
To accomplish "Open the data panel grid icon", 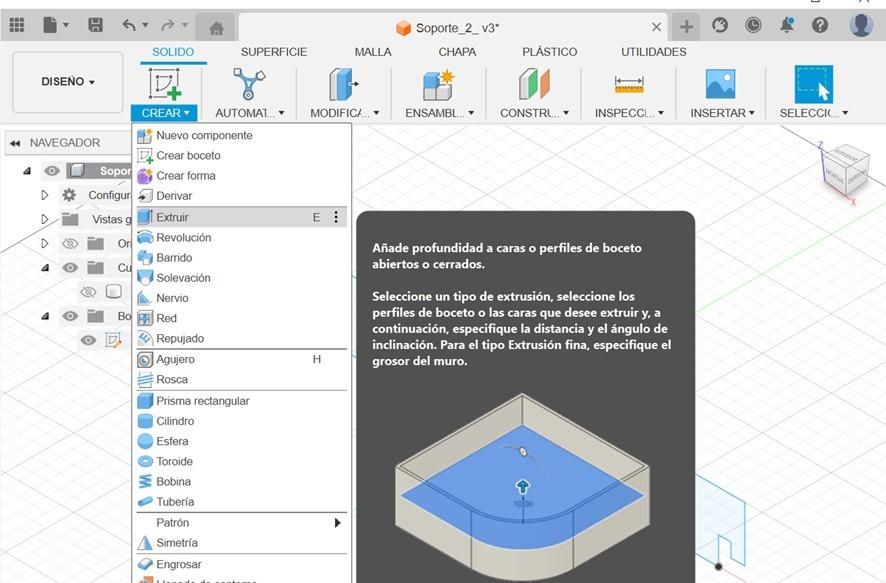I will [17, 25].
